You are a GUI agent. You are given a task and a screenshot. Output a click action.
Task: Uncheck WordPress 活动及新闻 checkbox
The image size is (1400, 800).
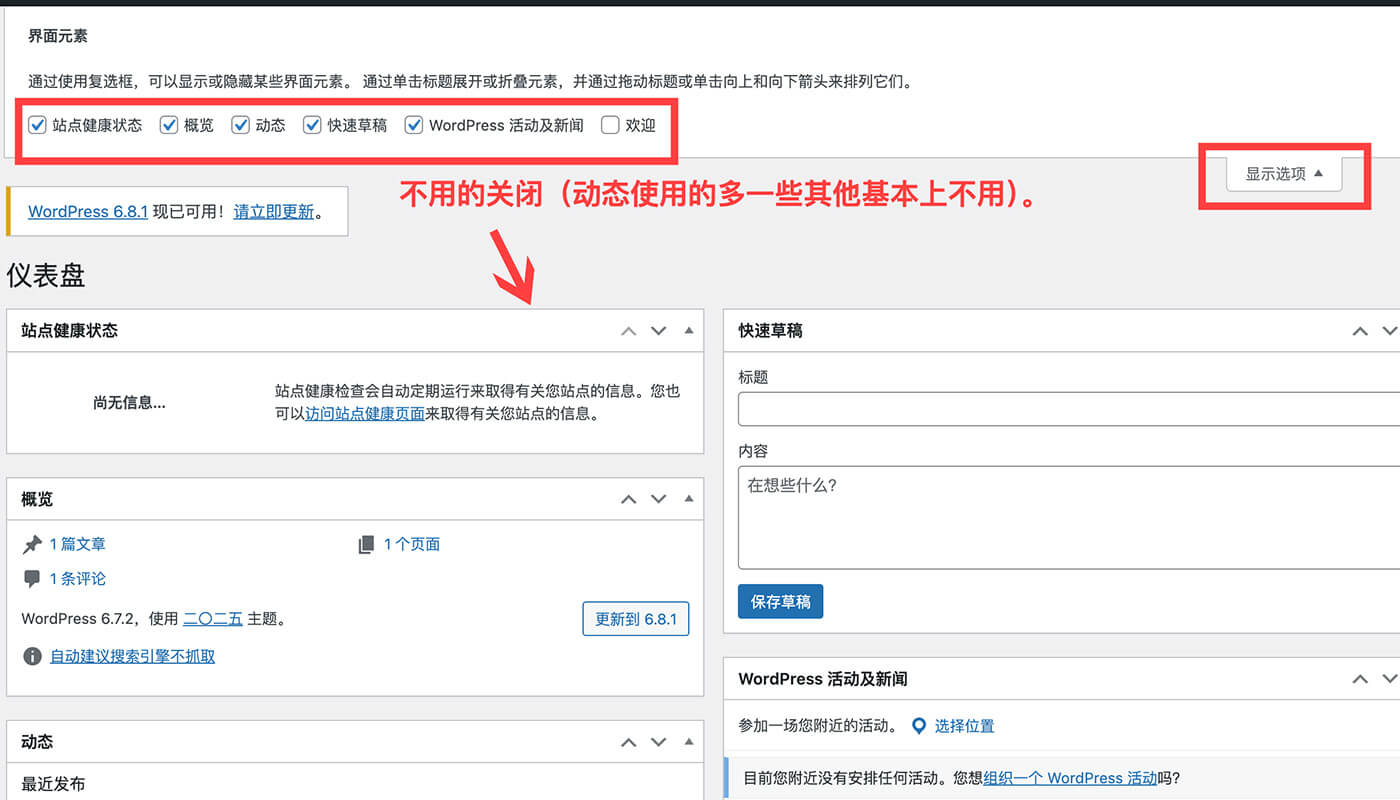413,125
